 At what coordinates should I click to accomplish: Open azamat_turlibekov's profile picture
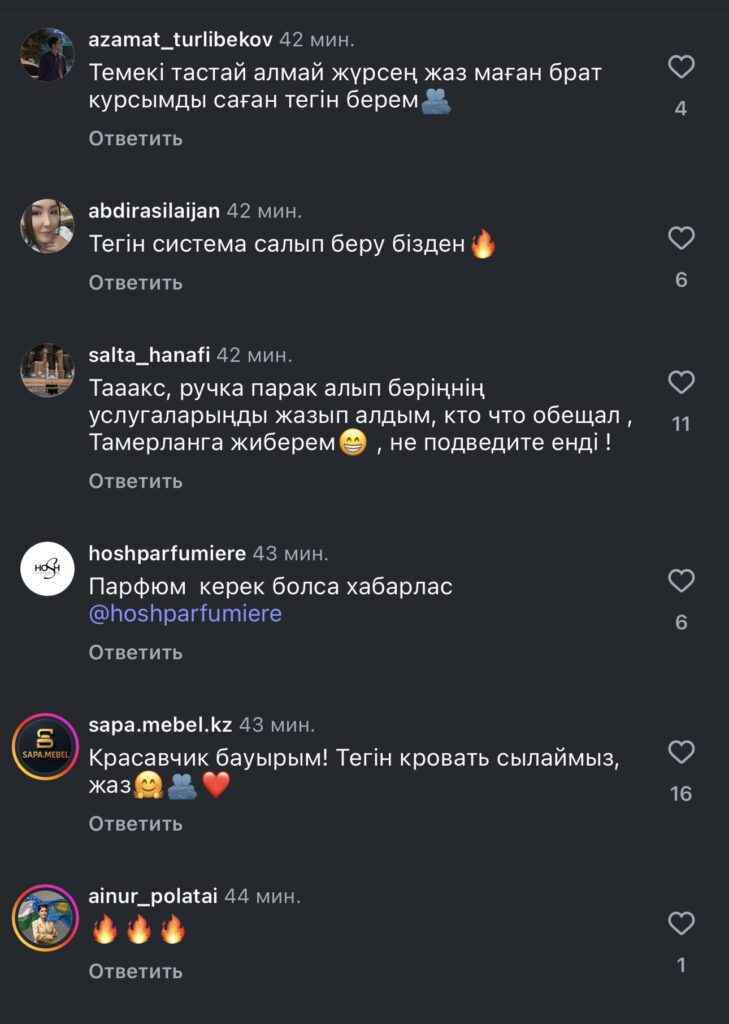pyautogui.click(x=47, y=55)
